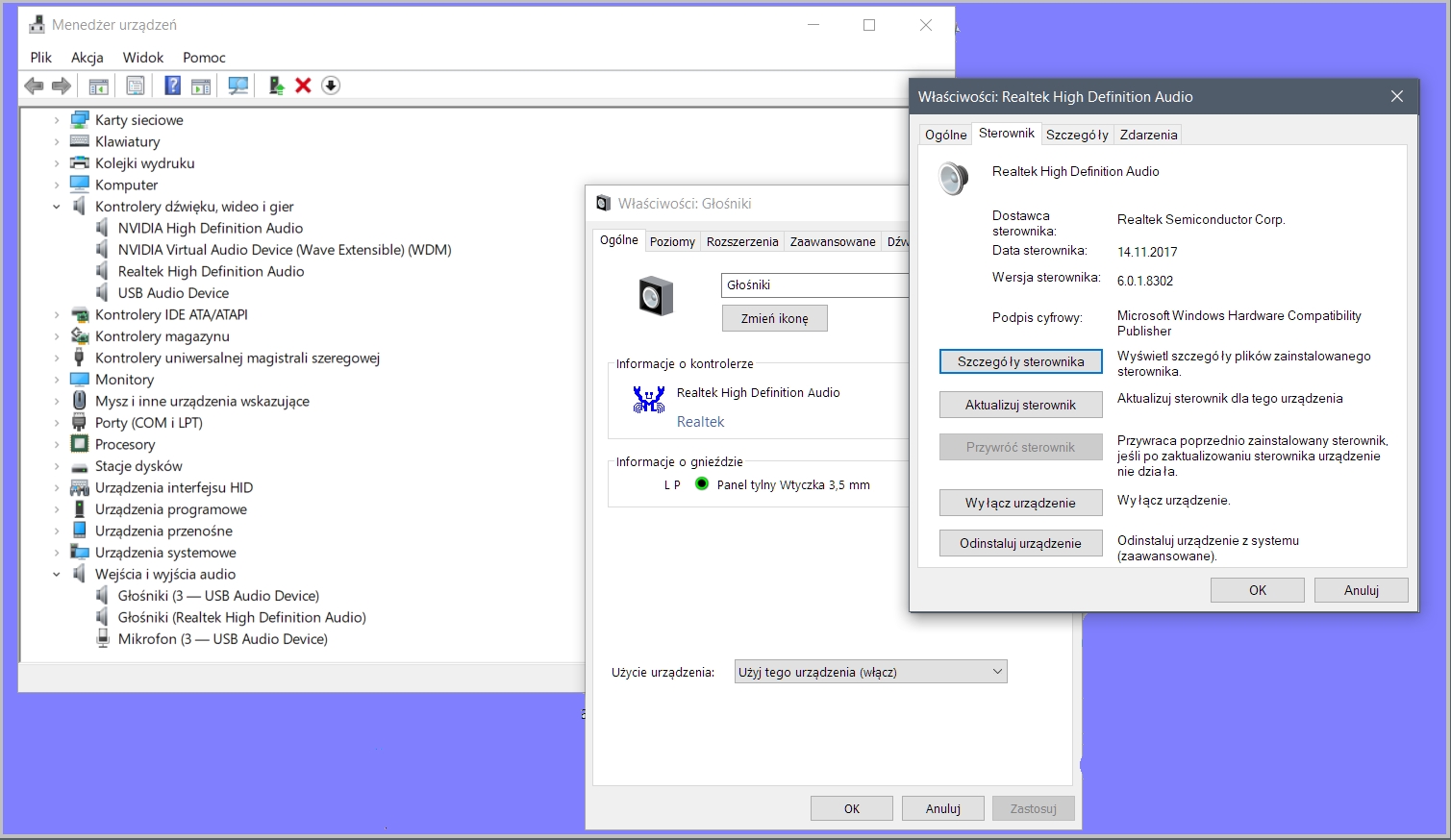This screenshot has height=840, width=1451.
Task: Expand the Karty sieciowe node
Action: pyautogui.click(x=57, y=120)
